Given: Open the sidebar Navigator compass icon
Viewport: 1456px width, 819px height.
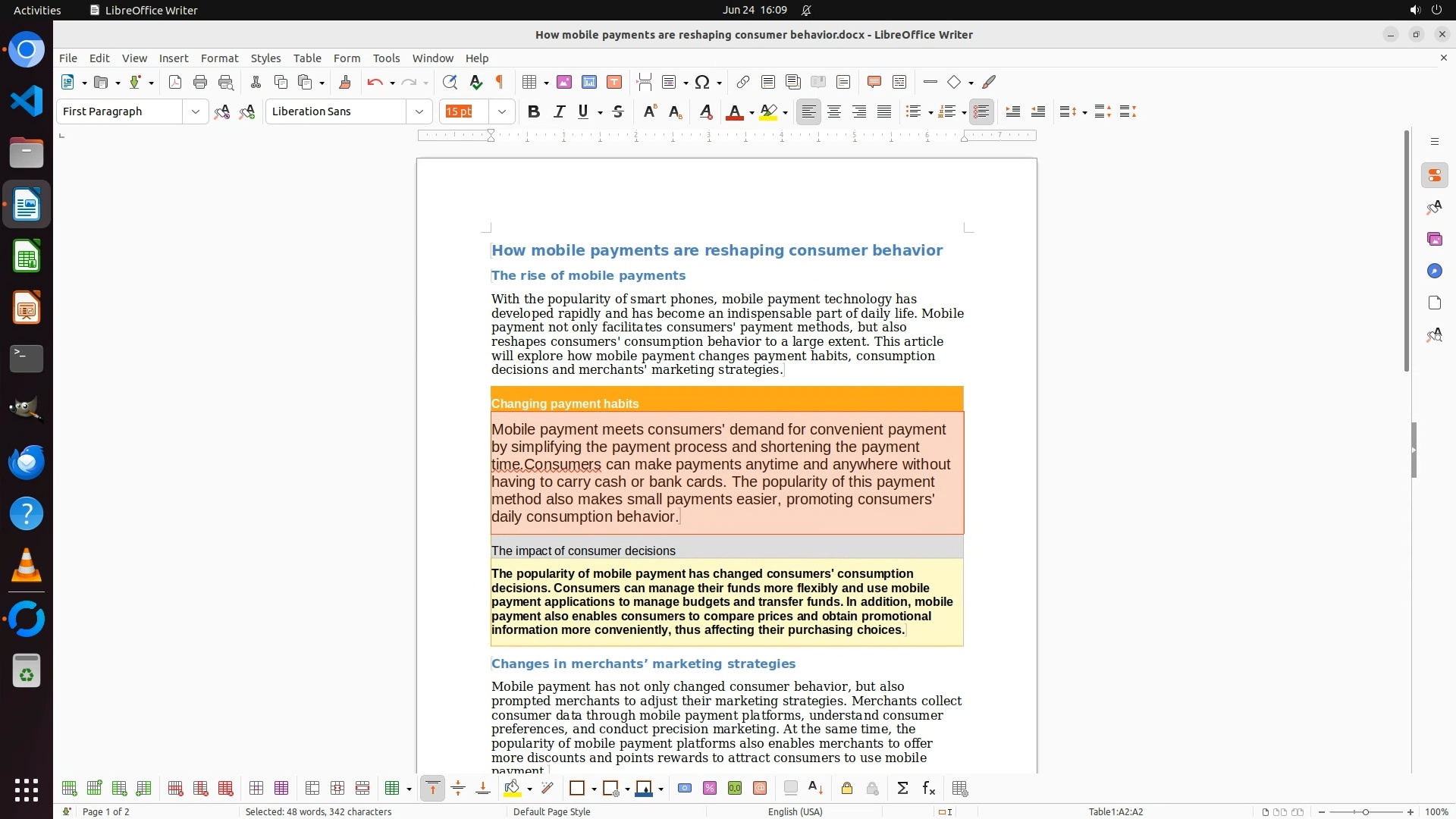Looking at the screenshot, I should 1434,271.
